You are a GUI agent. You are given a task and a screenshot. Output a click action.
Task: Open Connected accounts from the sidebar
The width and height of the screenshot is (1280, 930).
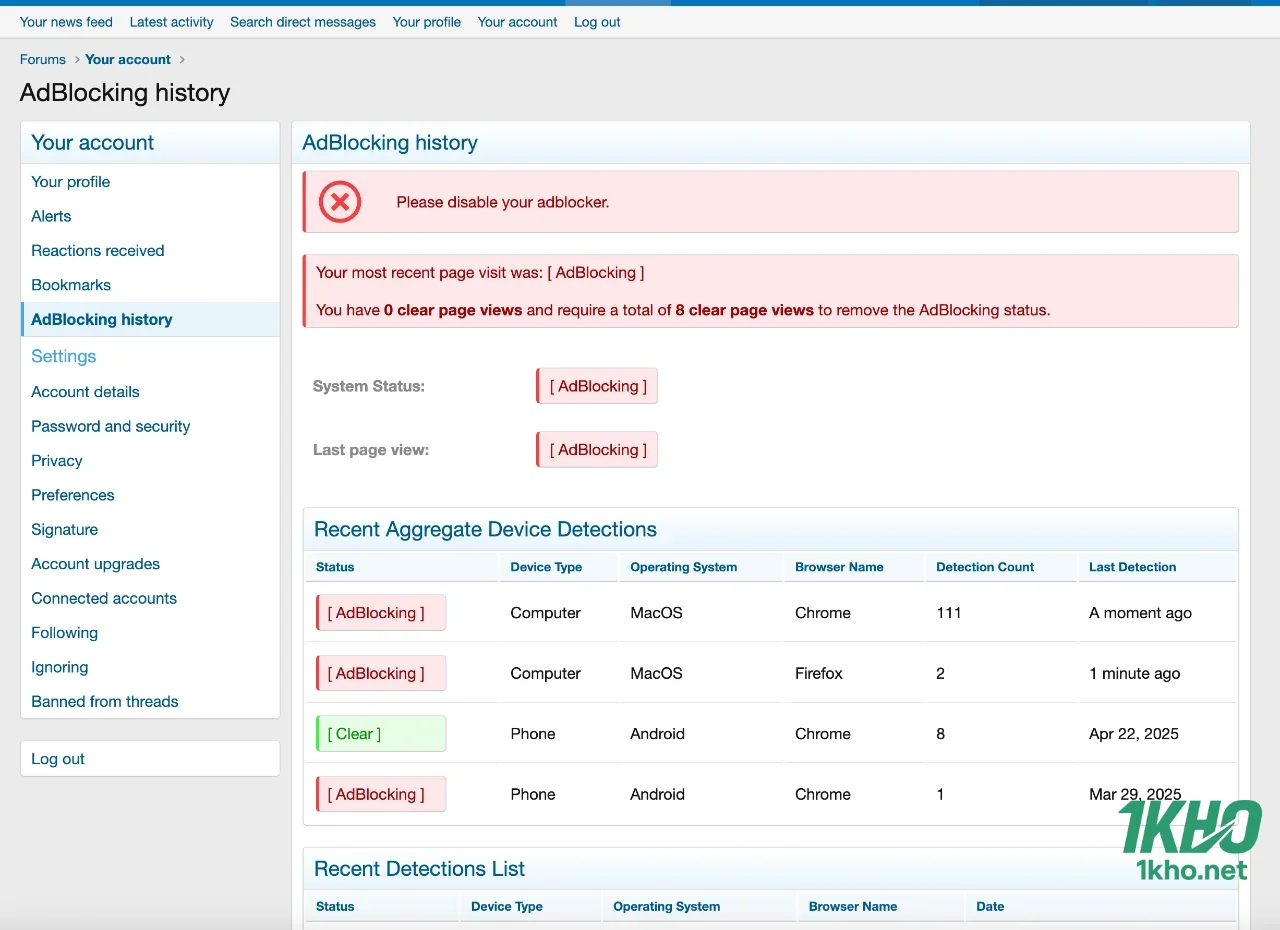coord(103,598)
